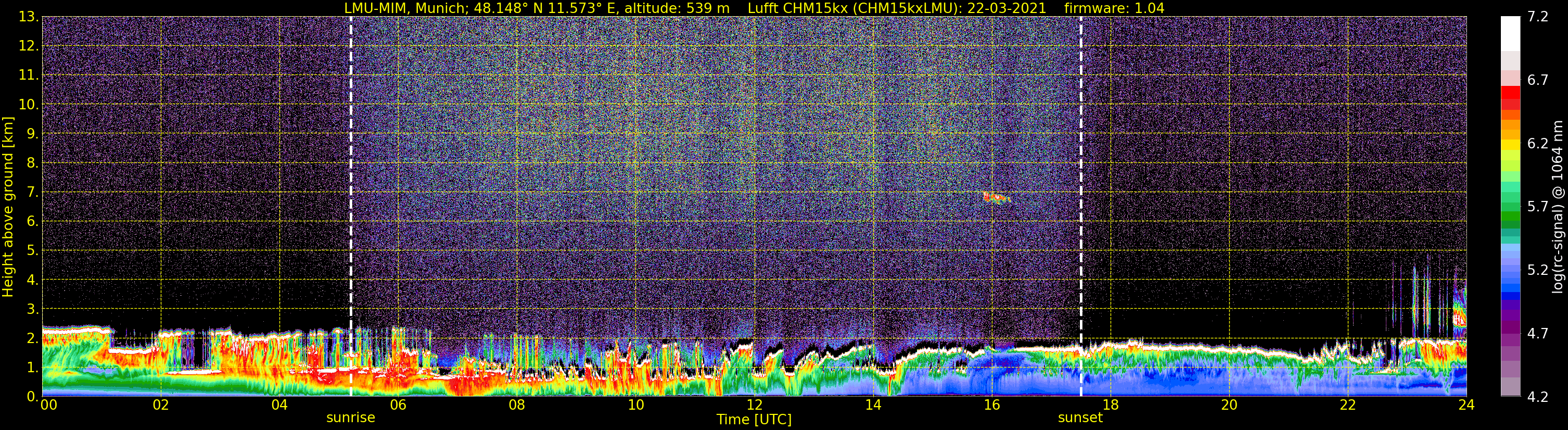The height and width of the screenshot is (430, 1568).
Task: Click the colorbar label 'log(rc-signal) @ 1064 nm'
Action: (x=1558, y=207)
